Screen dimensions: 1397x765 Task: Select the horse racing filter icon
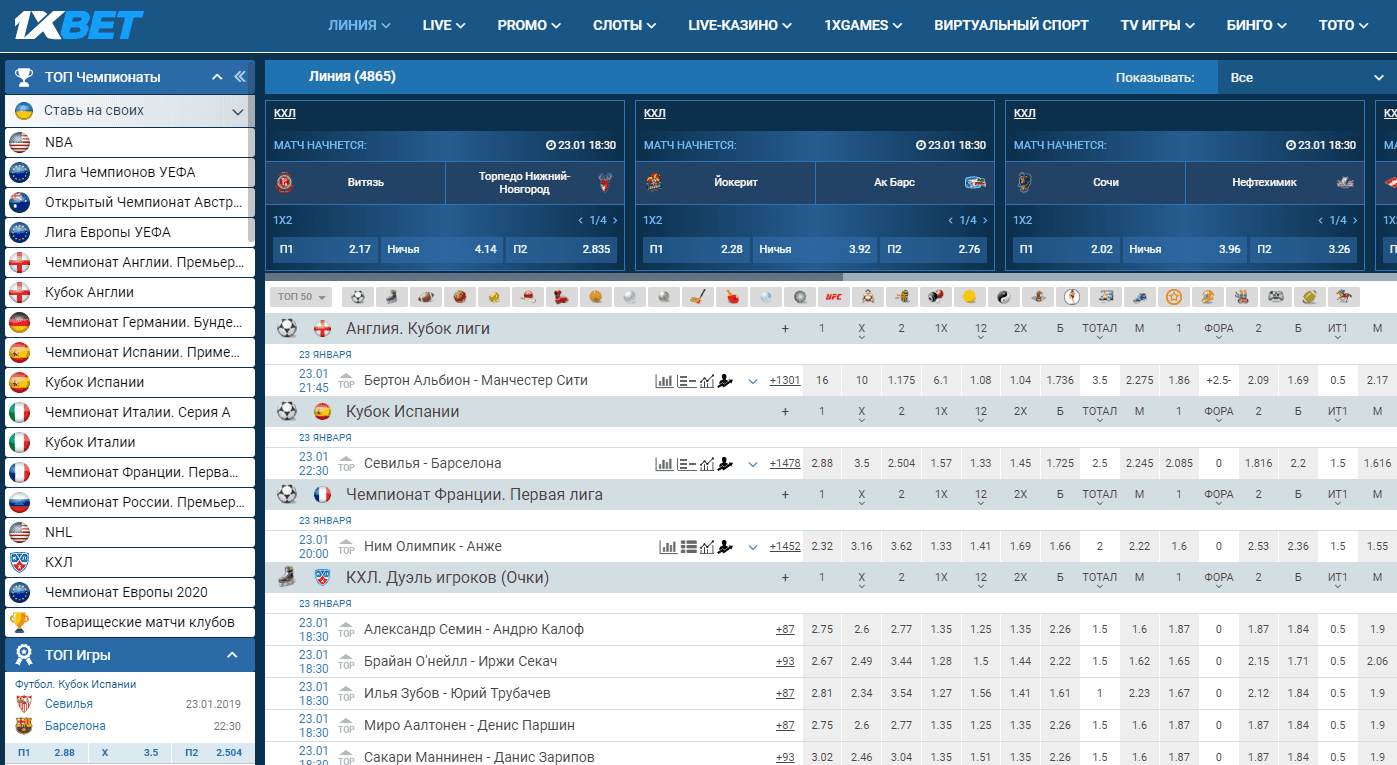pyautogui.click(x=1344, y=296)
